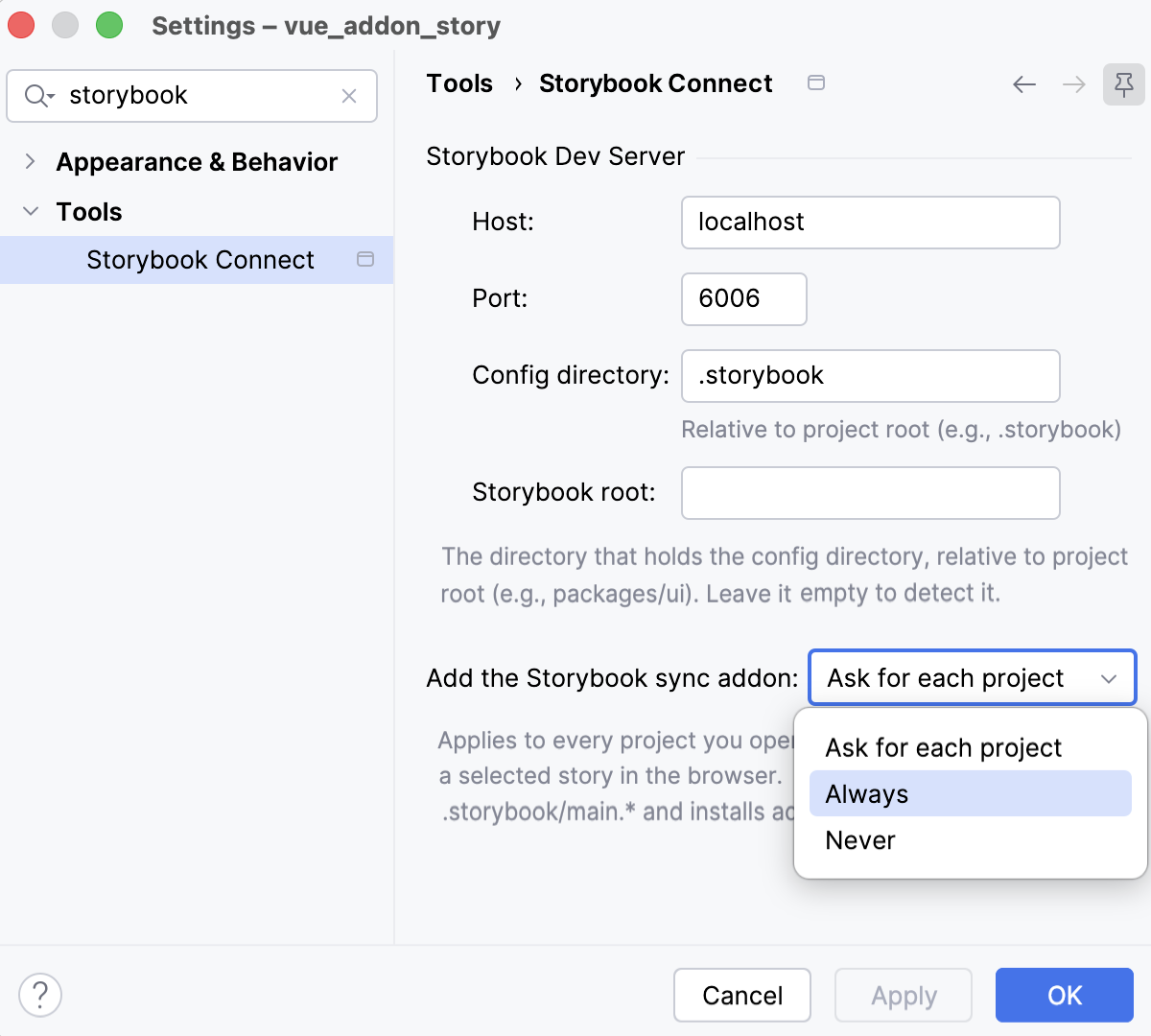Screen dimensions: 1151x1036
Task: Click the 'Storybook Dev Server' section label
Action: [x=555, y=156]
